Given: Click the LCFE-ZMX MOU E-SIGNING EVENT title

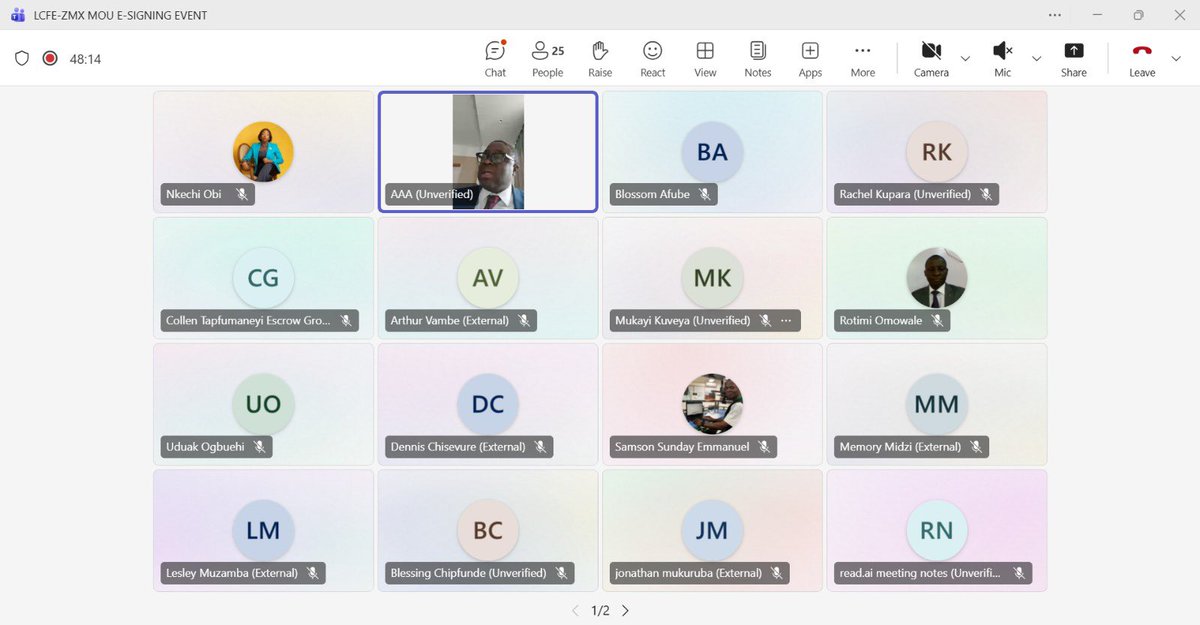Looking at the screenshot, I should point(121,16).
